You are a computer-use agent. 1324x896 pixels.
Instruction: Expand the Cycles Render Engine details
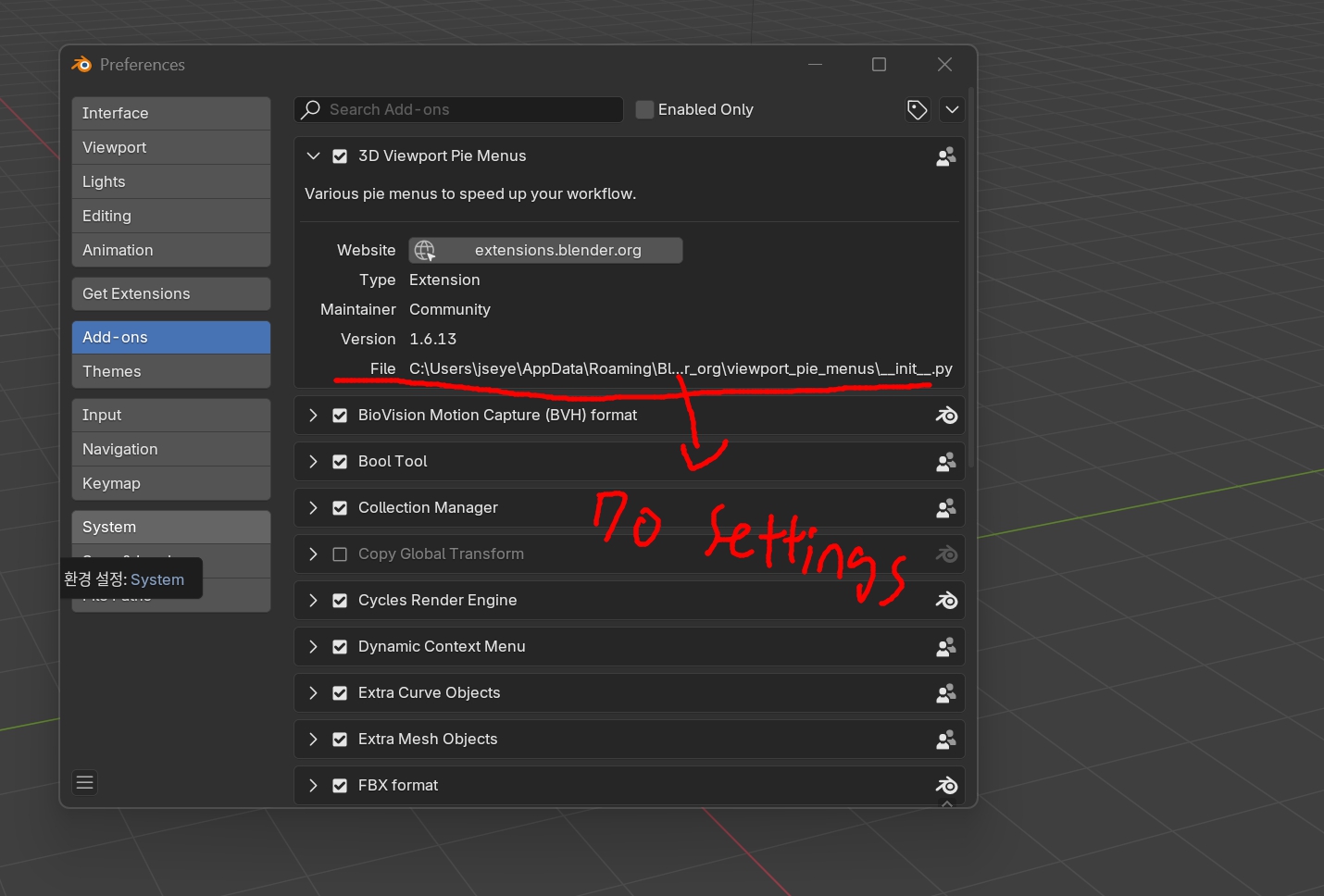[x=313, y=601]
